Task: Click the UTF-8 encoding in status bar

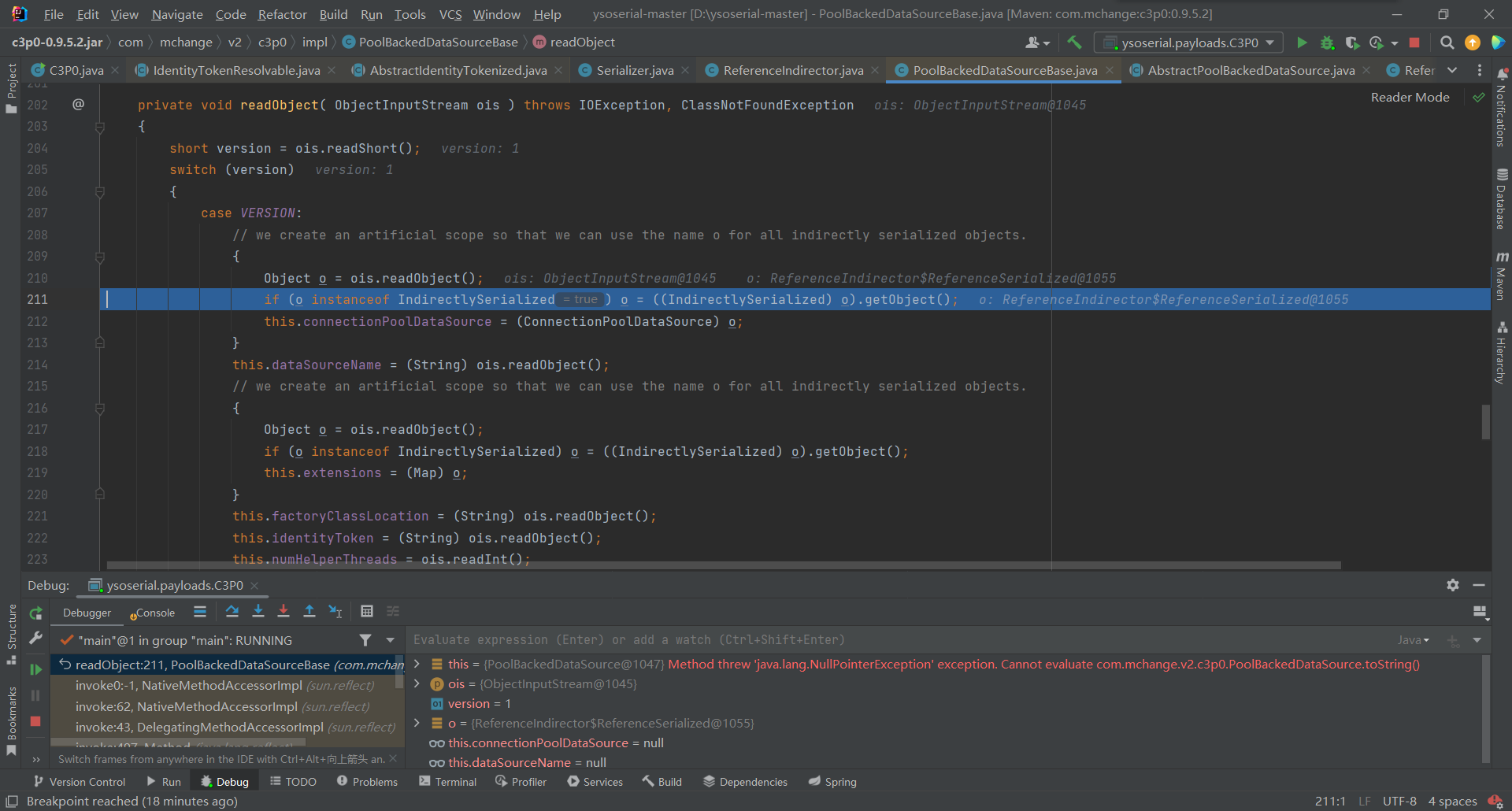Action: (x=1399, y=801)
